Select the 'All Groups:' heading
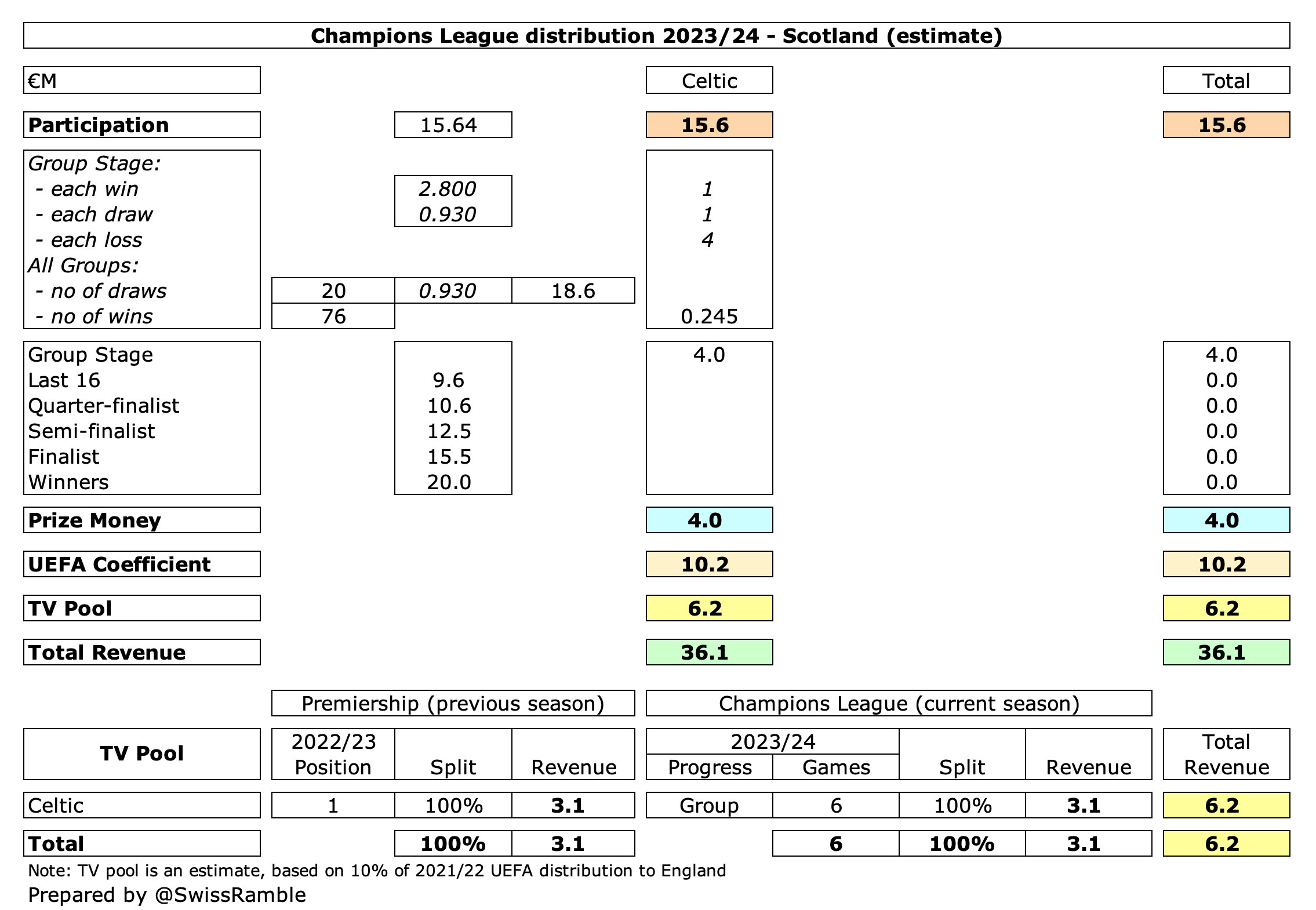 (x=83, y=265)
